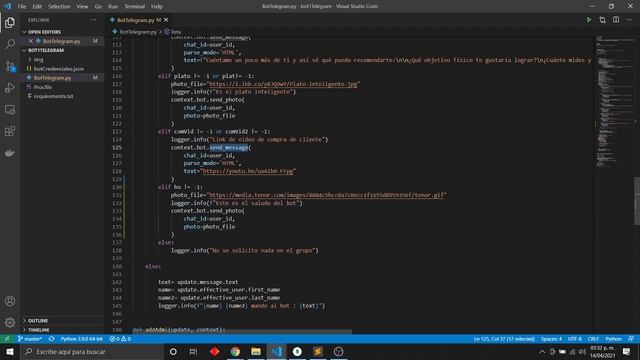The width and height of the screenshot is (640, 360).
Task: Change the Python language mode
Action: (x=613, y=339)
